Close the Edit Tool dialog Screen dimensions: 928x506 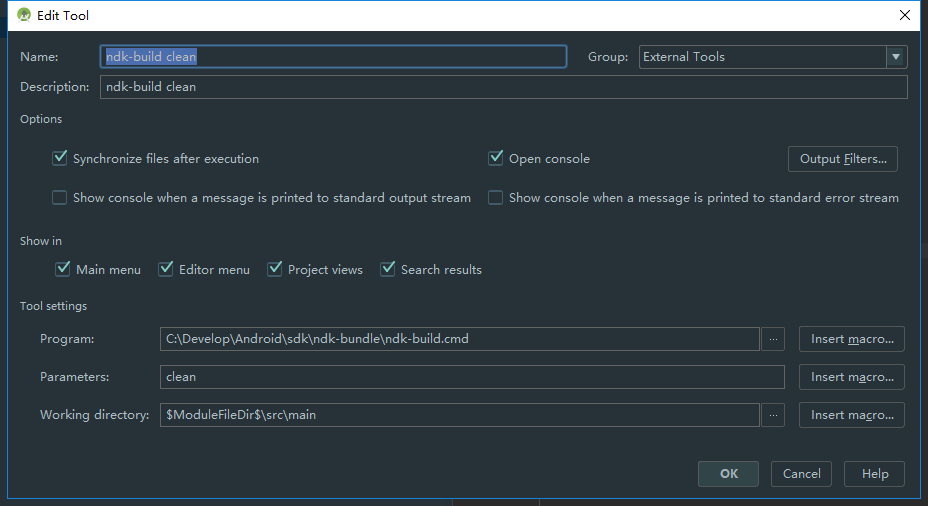coord(905,15)
